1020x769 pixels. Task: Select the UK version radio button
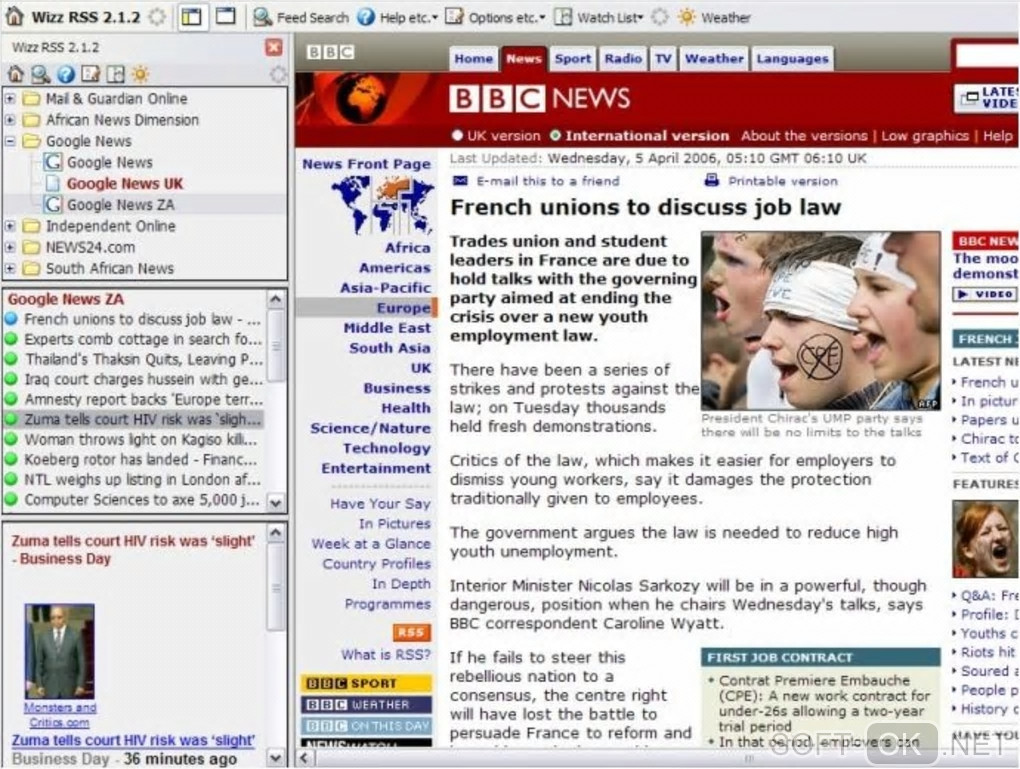click(457, 135)
